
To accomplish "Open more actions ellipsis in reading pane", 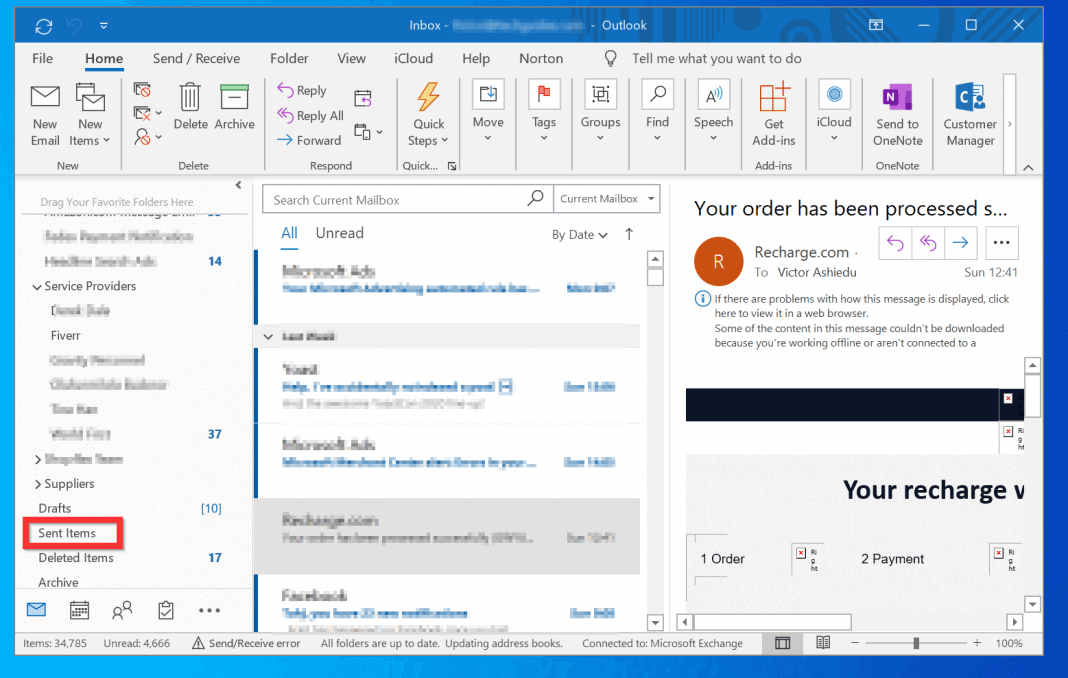I will point(1001,243).
